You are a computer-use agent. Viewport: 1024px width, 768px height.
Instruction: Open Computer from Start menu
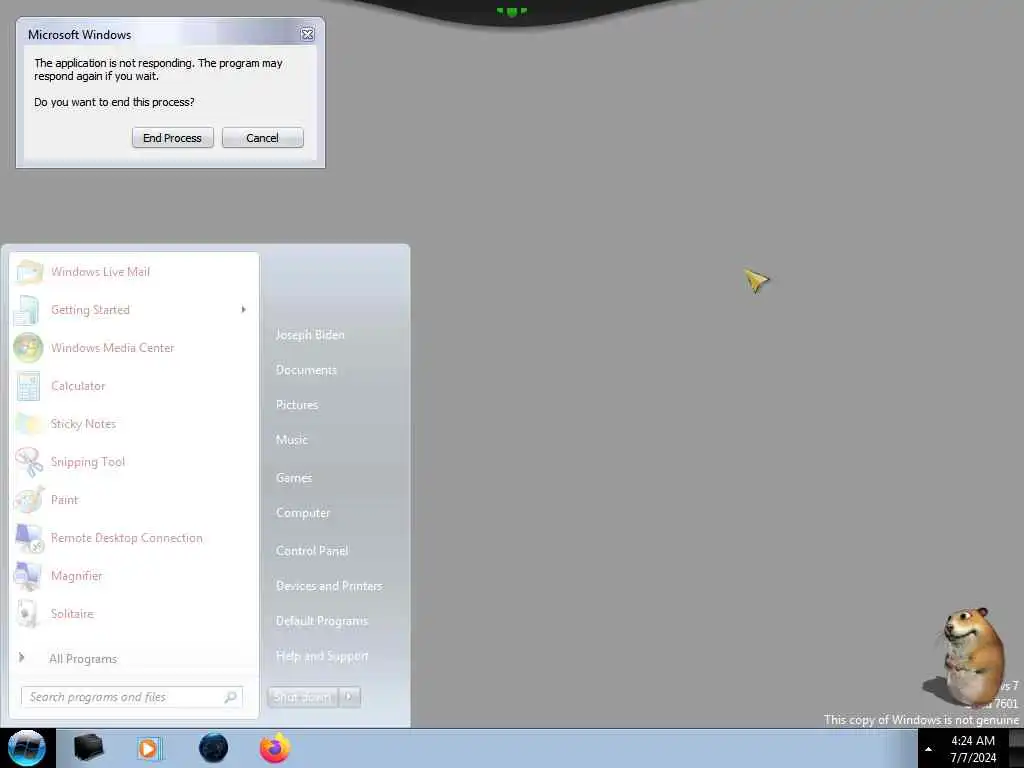[x=303, y=513]
